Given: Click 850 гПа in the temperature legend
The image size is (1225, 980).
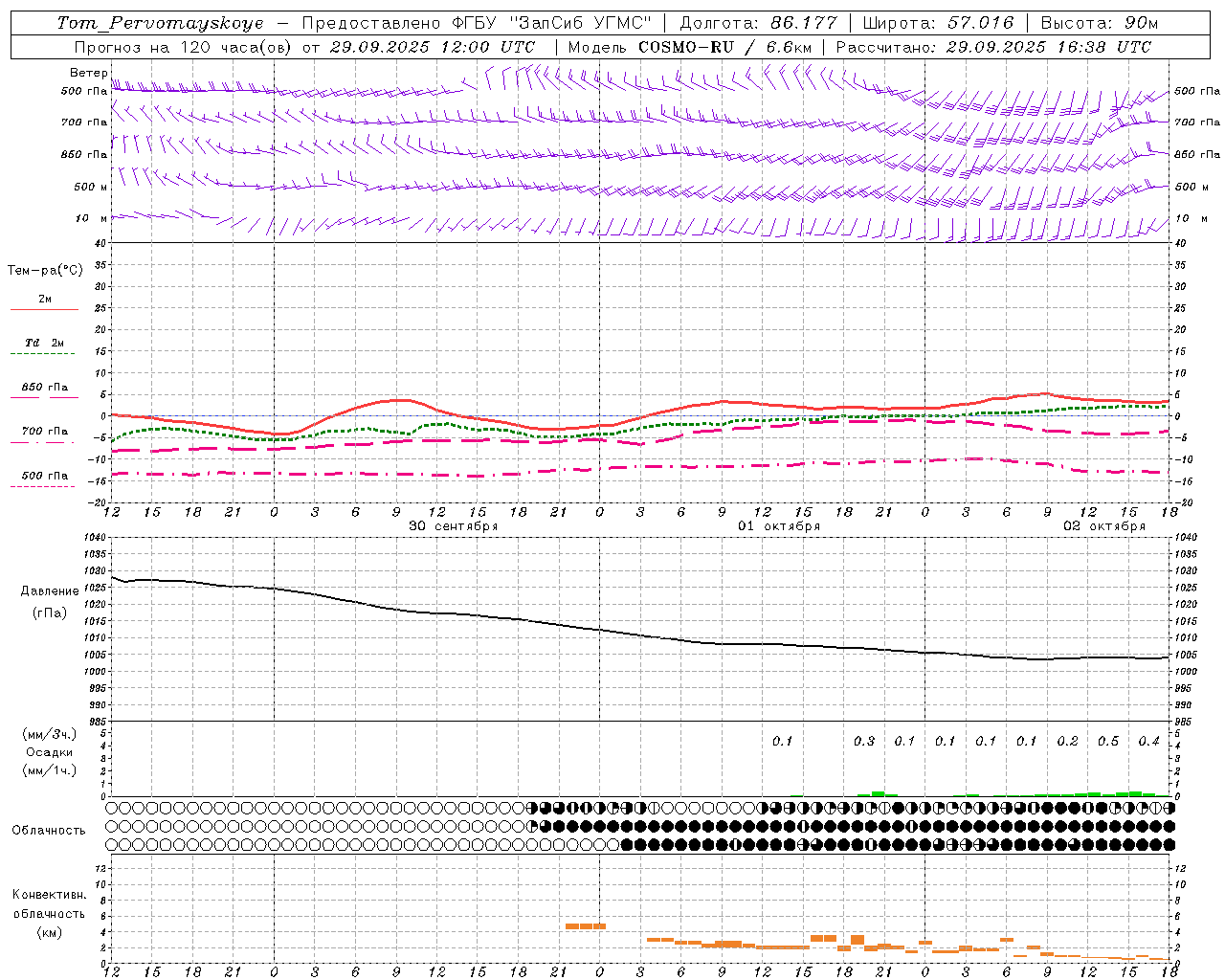Looking at the screenshot, I should pyautogui.click(x=45, y=388).
